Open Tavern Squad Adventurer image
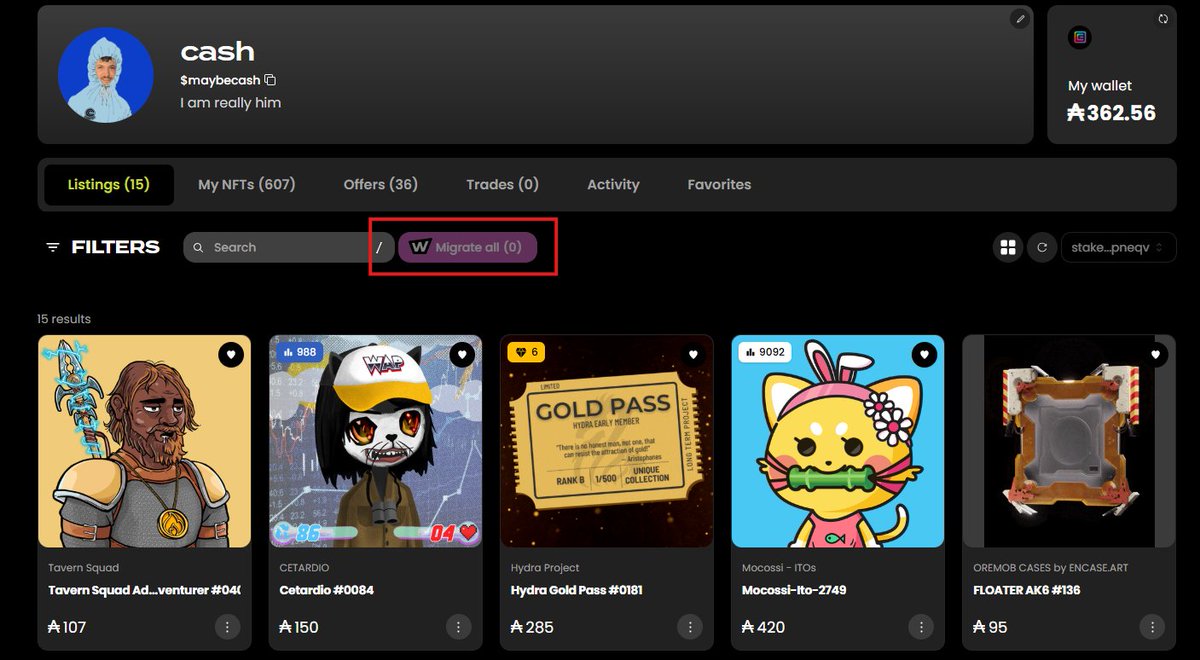This screenshot has width=1200, height=660. [144, 441]
